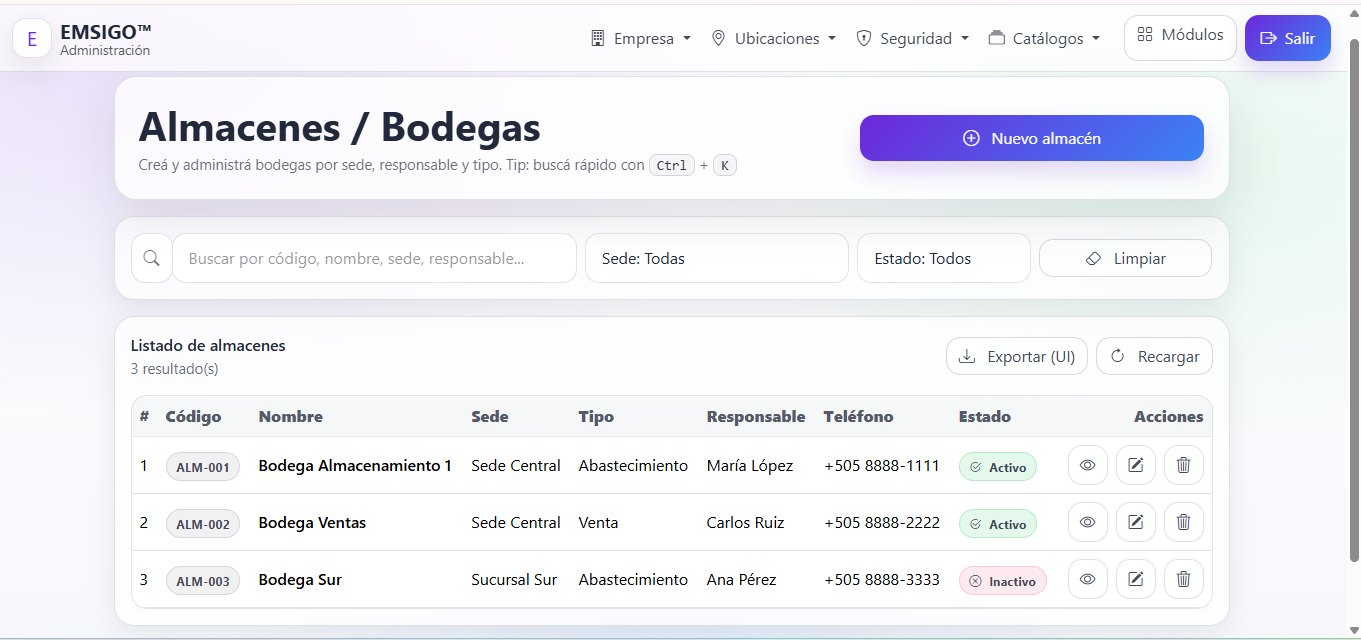The image size is (1361, 640).
Task: Click the Tipo column header
Action: coord(596,416)
